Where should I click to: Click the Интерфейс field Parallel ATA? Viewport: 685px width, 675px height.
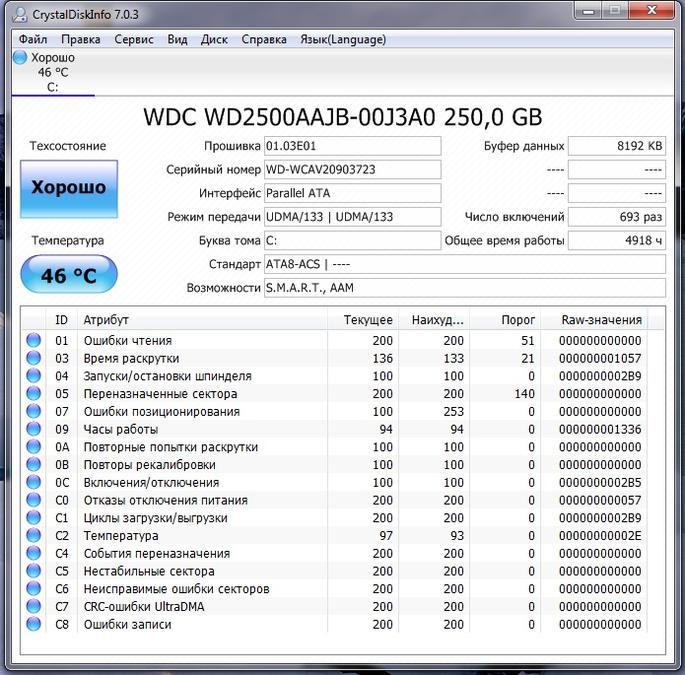pyautogui.click(x=353, y=193)
